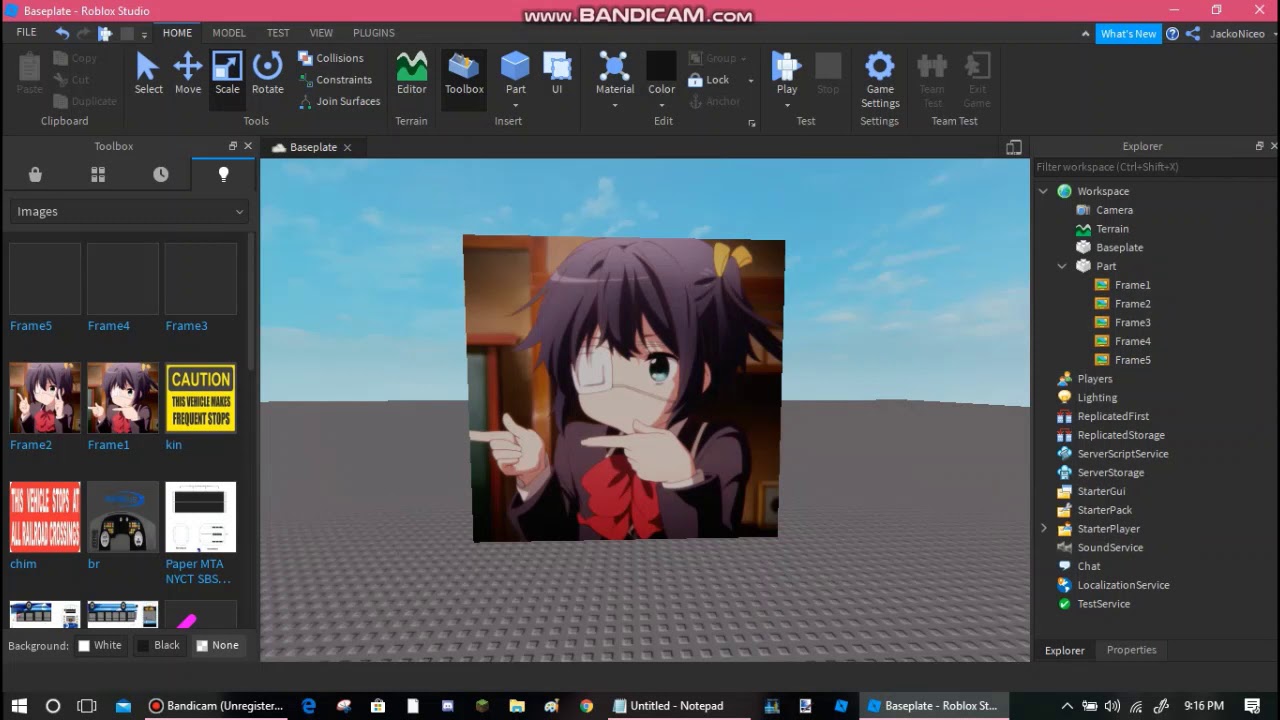Open the Terrain Editor
The width and height of the screenshot is (1280, 720).
(411, 74)
